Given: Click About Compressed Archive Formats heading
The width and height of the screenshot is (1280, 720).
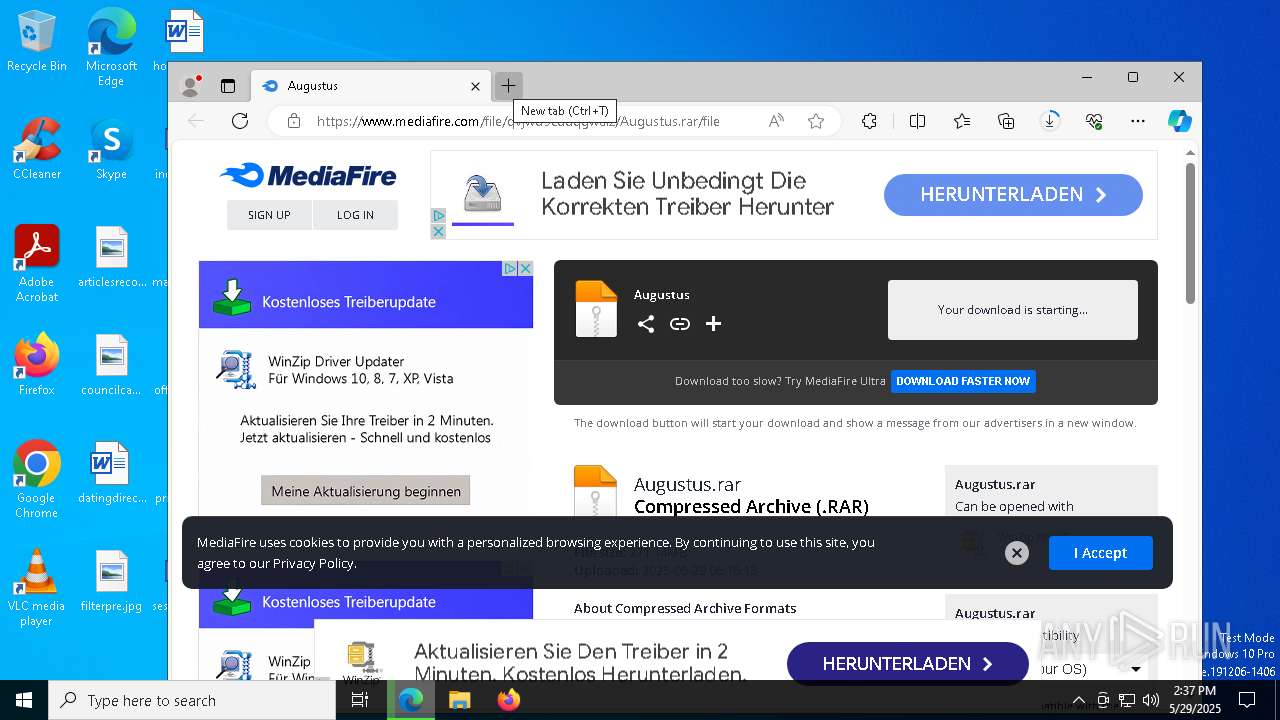Looking at the screenshot, I should point(685,608).
